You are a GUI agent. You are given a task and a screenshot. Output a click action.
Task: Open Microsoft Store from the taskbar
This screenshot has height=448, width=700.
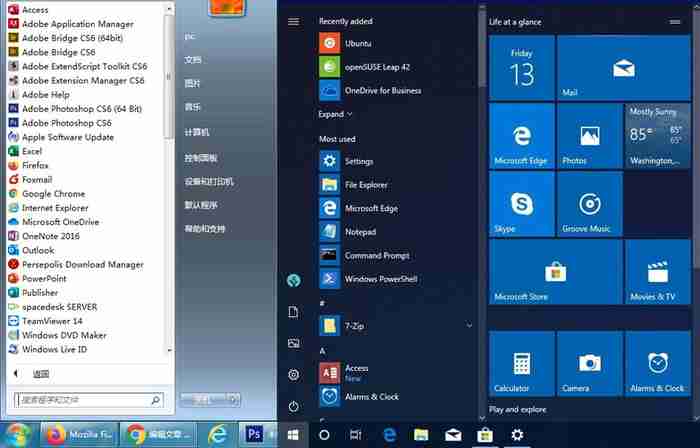pyautogui.click(x=485, y=435)
